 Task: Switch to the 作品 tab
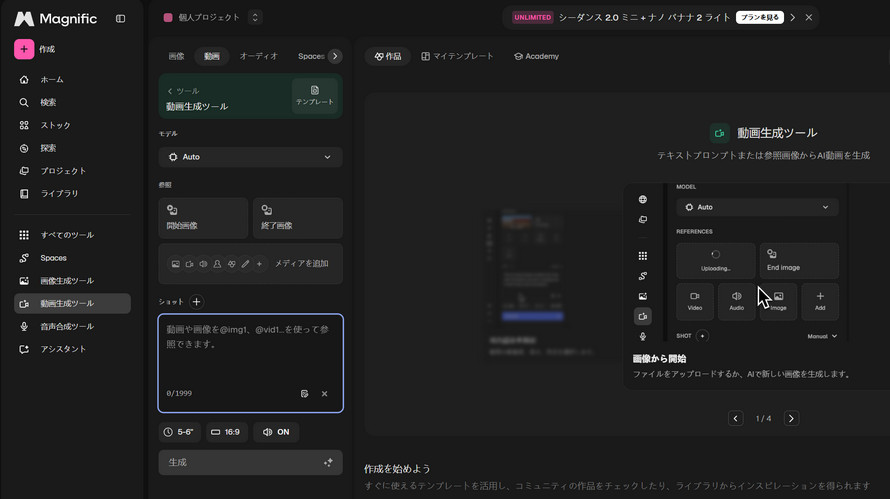pos(388,56)
